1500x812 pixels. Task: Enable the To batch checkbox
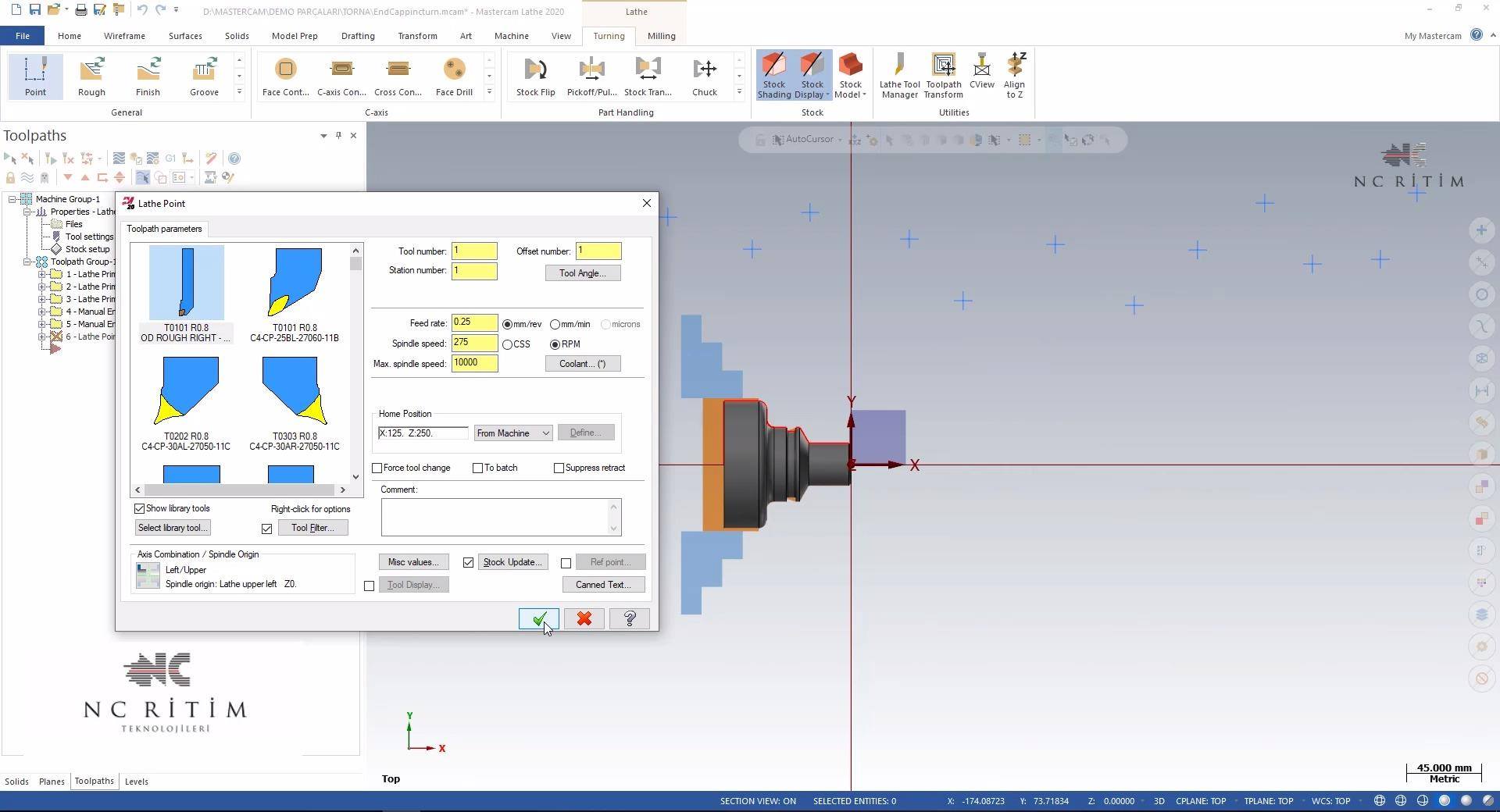click(x=477, y=468)
